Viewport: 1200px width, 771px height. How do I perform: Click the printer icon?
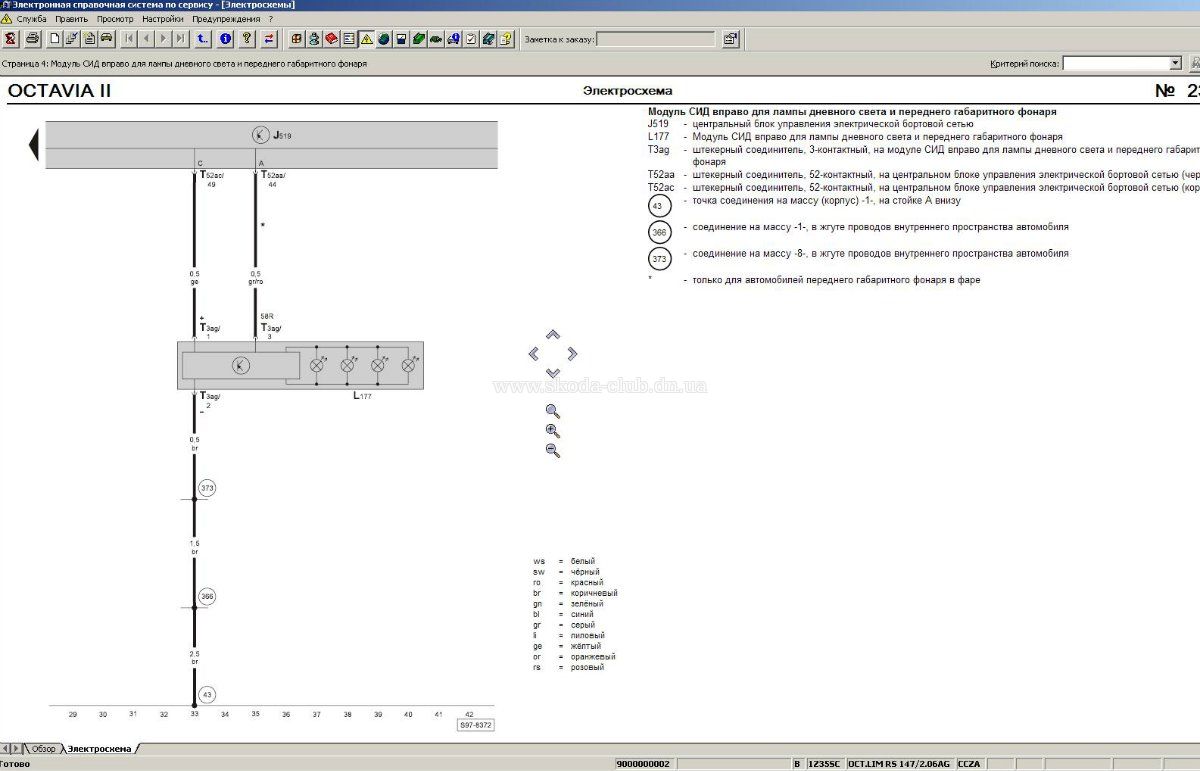tap(32, 39)
